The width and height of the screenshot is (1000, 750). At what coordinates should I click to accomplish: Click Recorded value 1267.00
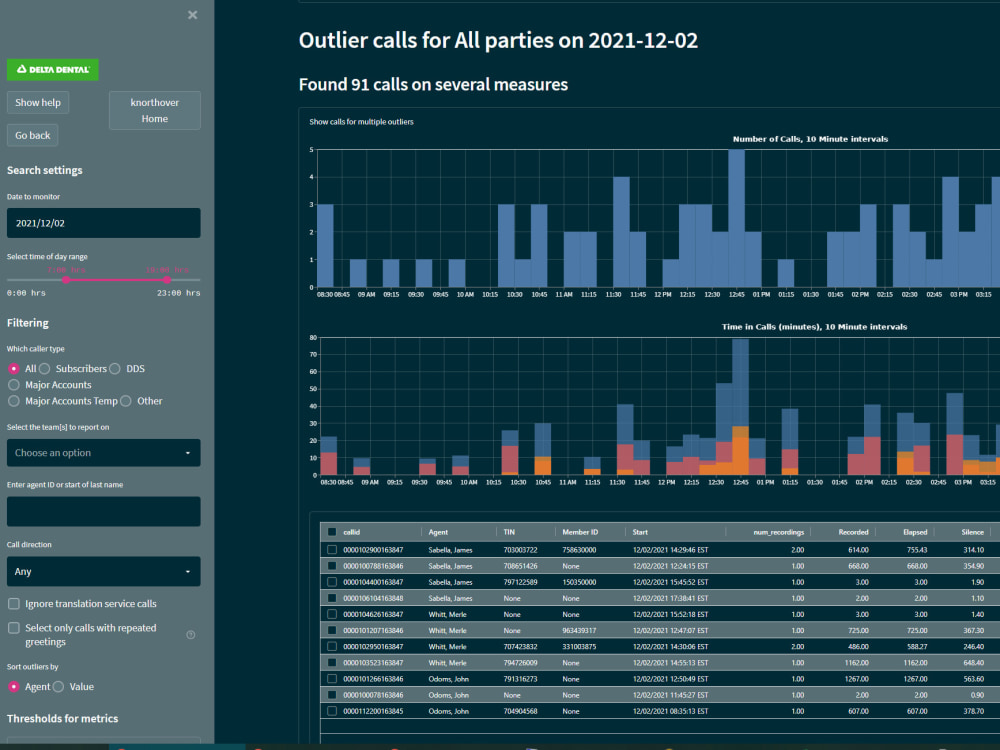pos(857,679)
